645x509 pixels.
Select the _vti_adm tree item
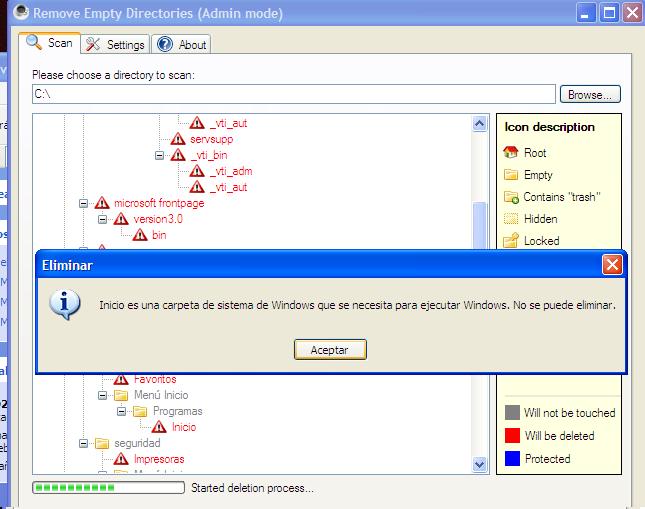[231, 171]
